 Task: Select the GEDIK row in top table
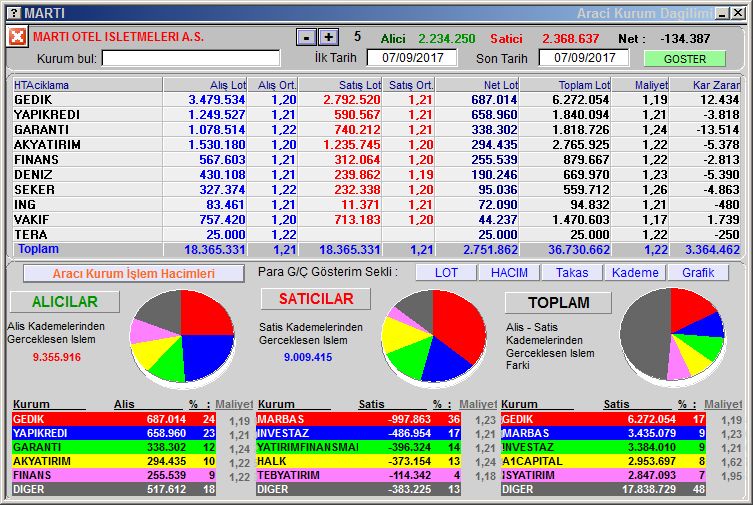376,100
